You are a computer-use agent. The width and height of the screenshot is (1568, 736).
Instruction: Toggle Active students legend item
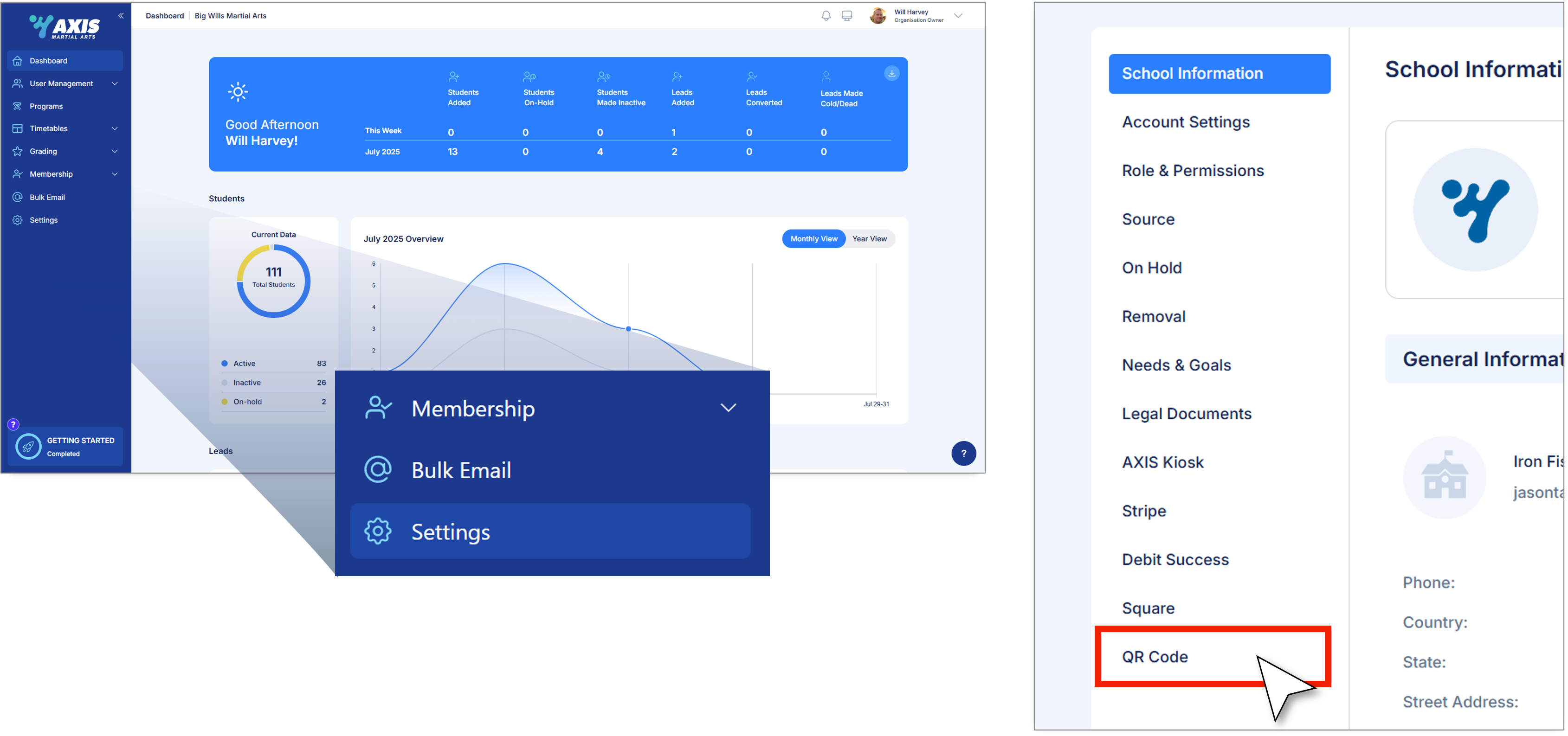point(244,364)
